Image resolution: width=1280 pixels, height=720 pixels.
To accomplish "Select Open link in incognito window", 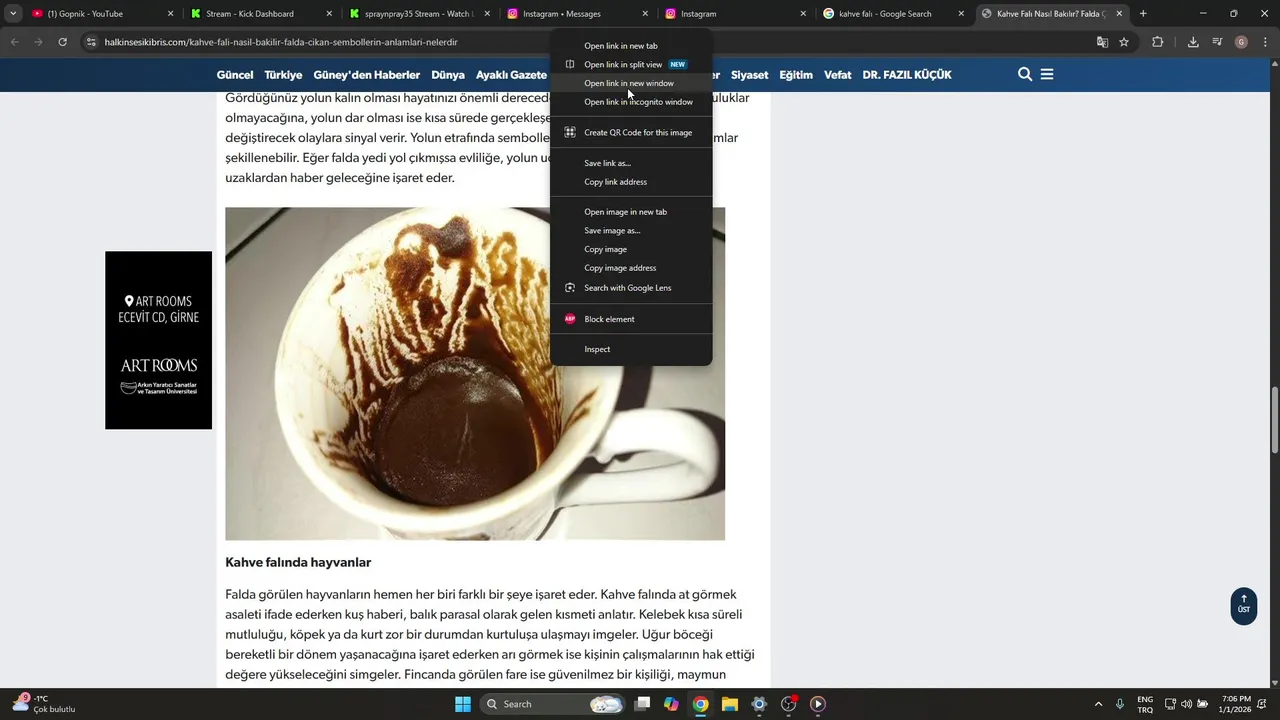I will pos(631,102).
